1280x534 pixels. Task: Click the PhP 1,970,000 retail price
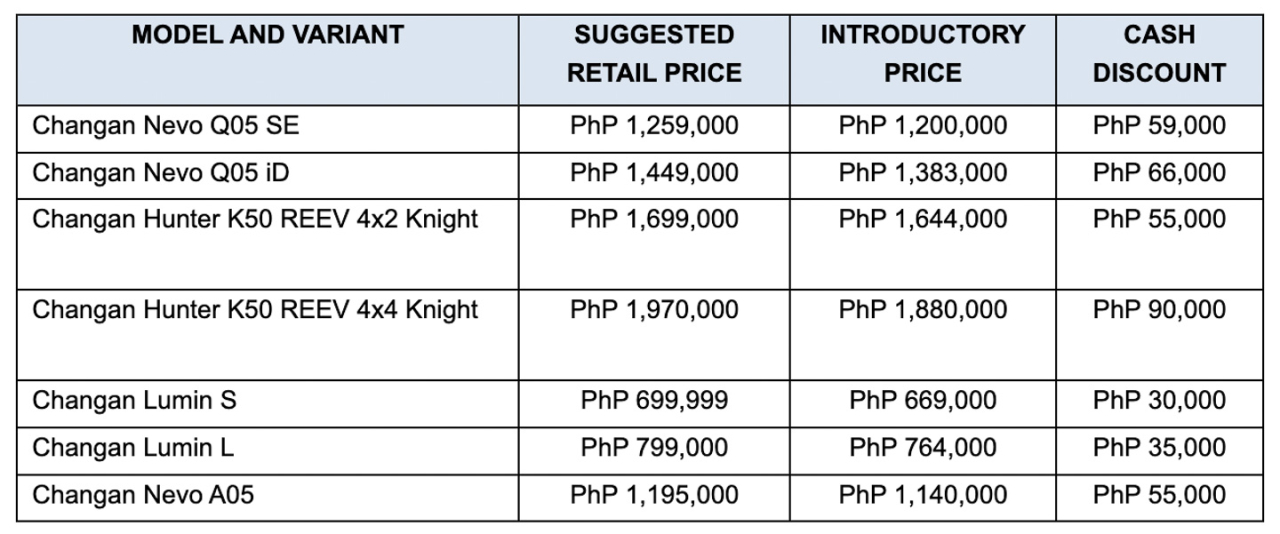[654, 310]
